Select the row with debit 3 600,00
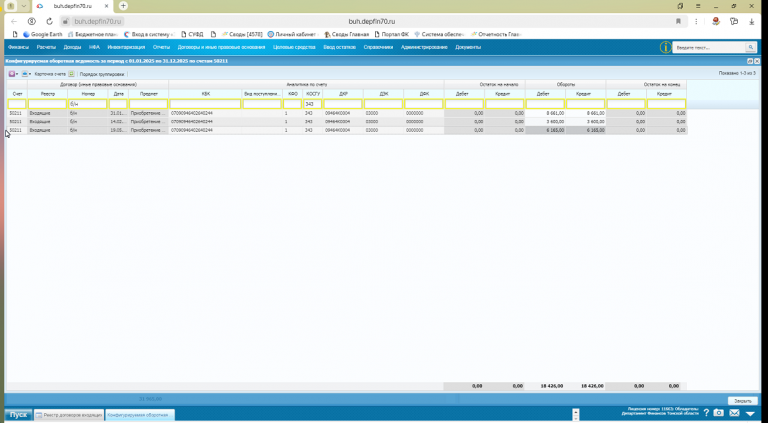The height and width of the screenshot is (423, 768). 347,121
